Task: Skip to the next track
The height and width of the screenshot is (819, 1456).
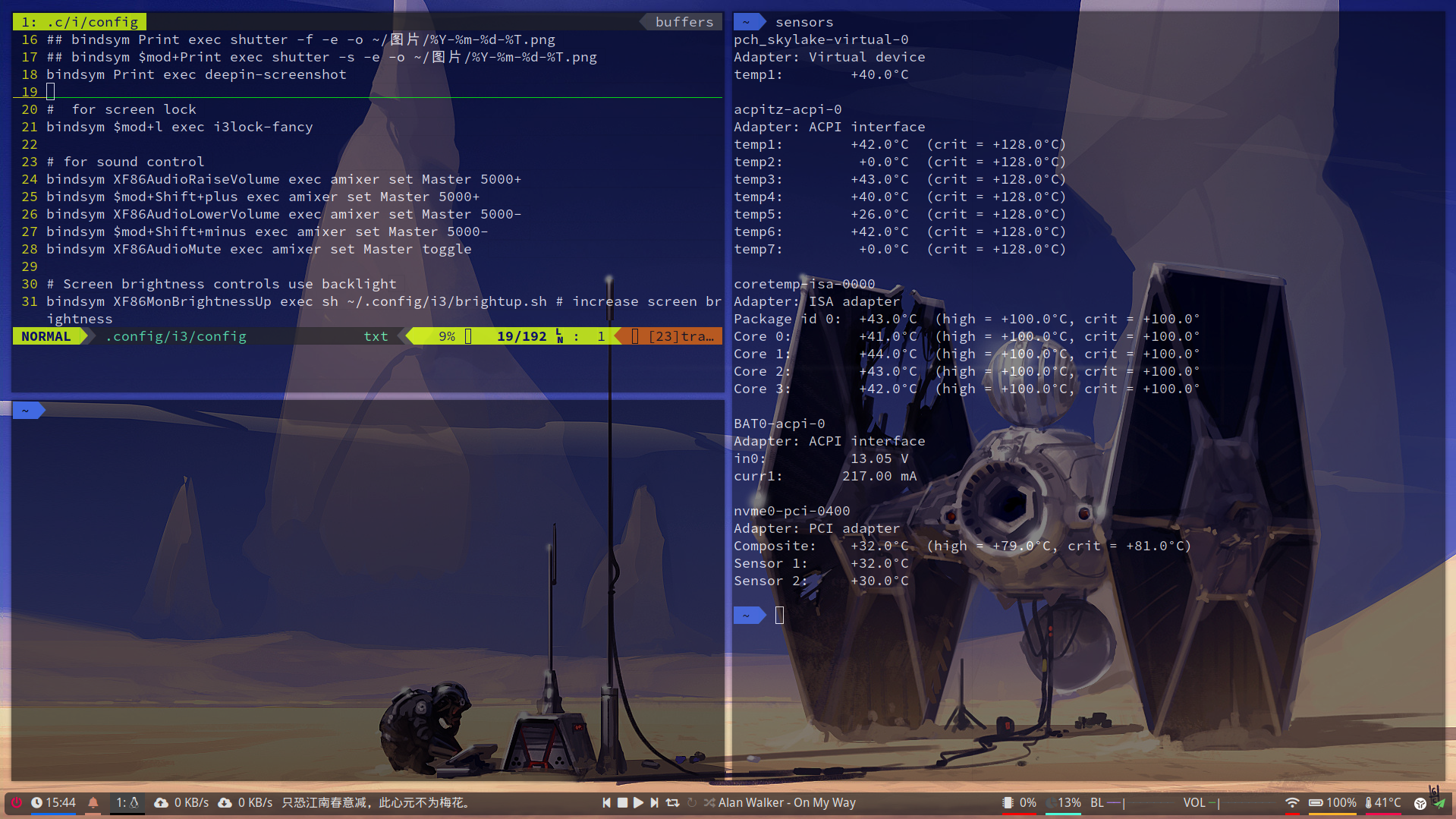Action: [654, 802]
